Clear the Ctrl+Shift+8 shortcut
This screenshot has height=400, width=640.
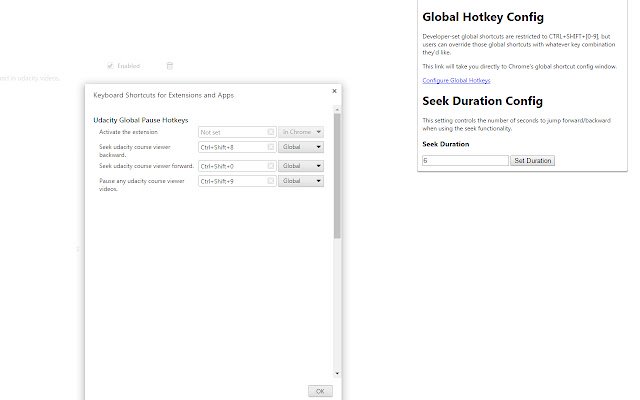pyautogui.click(x=271, y=147)
